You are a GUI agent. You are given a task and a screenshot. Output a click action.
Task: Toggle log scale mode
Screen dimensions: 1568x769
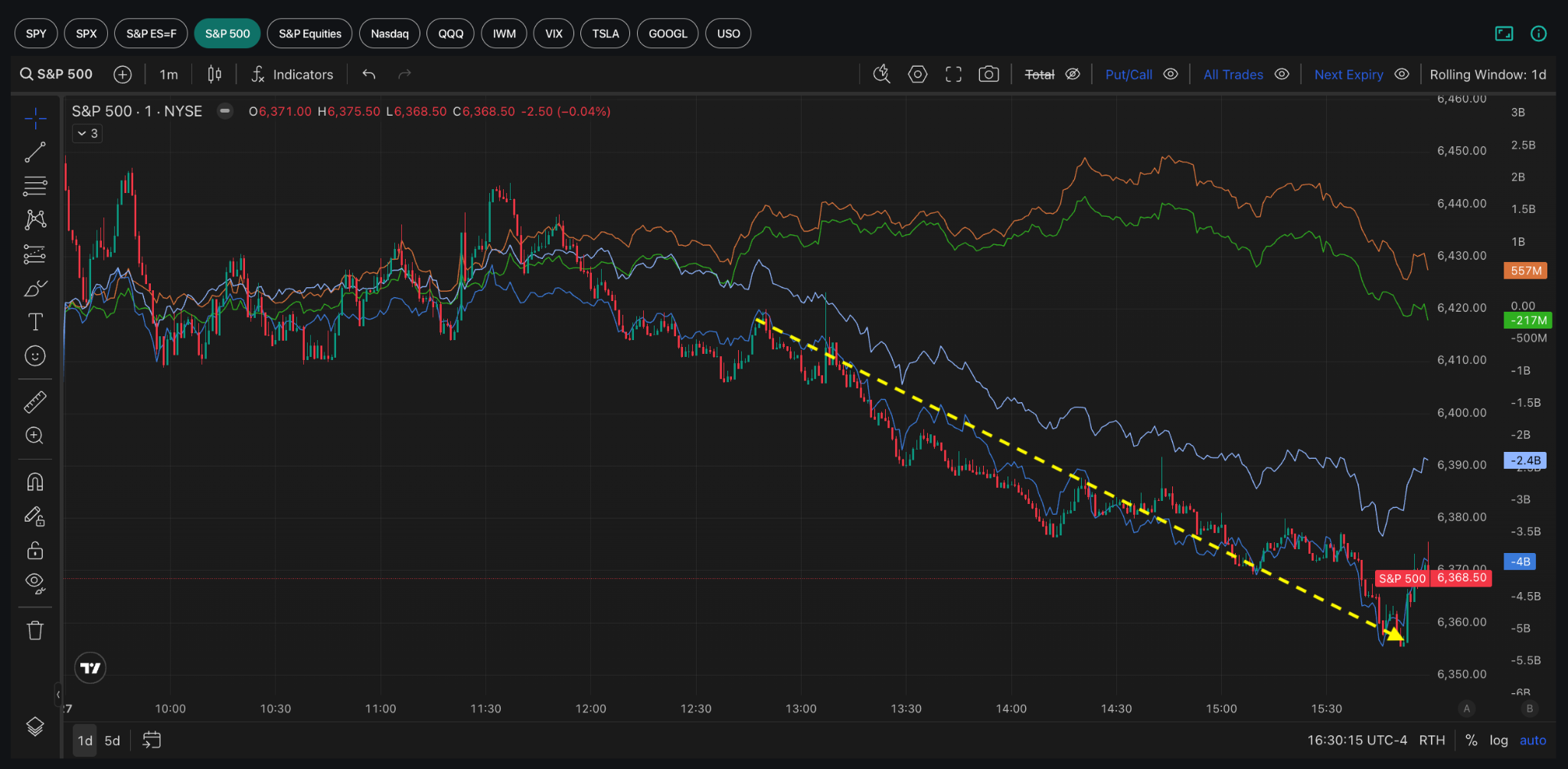coord(1498,741)
